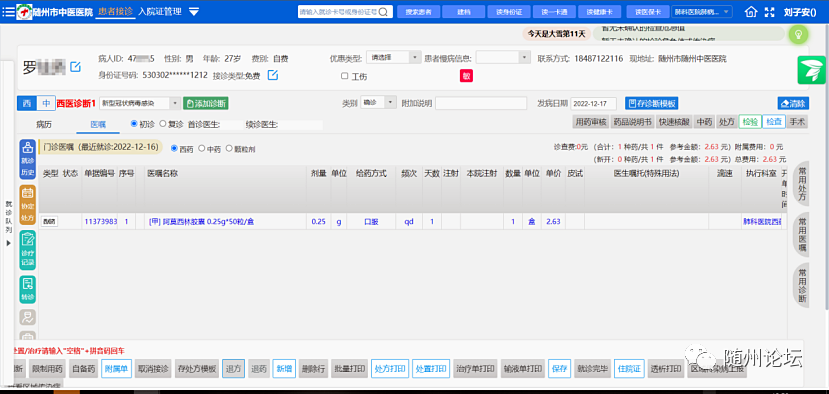
Task: Click the 检验 button
Action: (750, 122)
